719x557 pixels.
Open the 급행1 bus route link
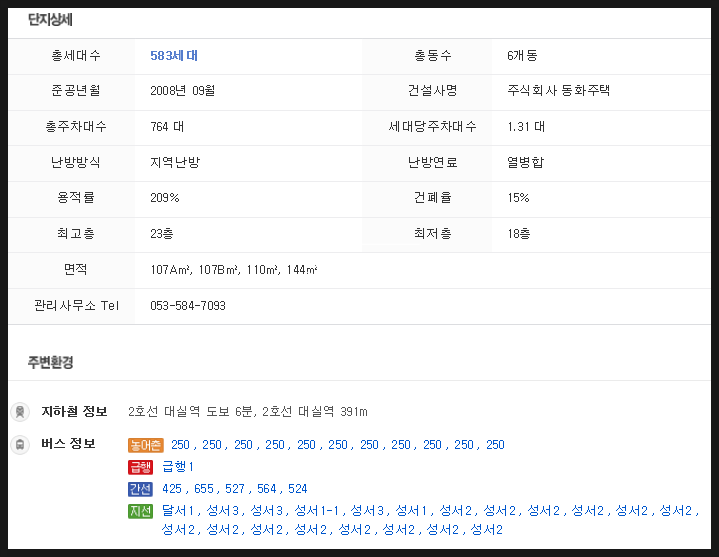(x=178, y=467)
